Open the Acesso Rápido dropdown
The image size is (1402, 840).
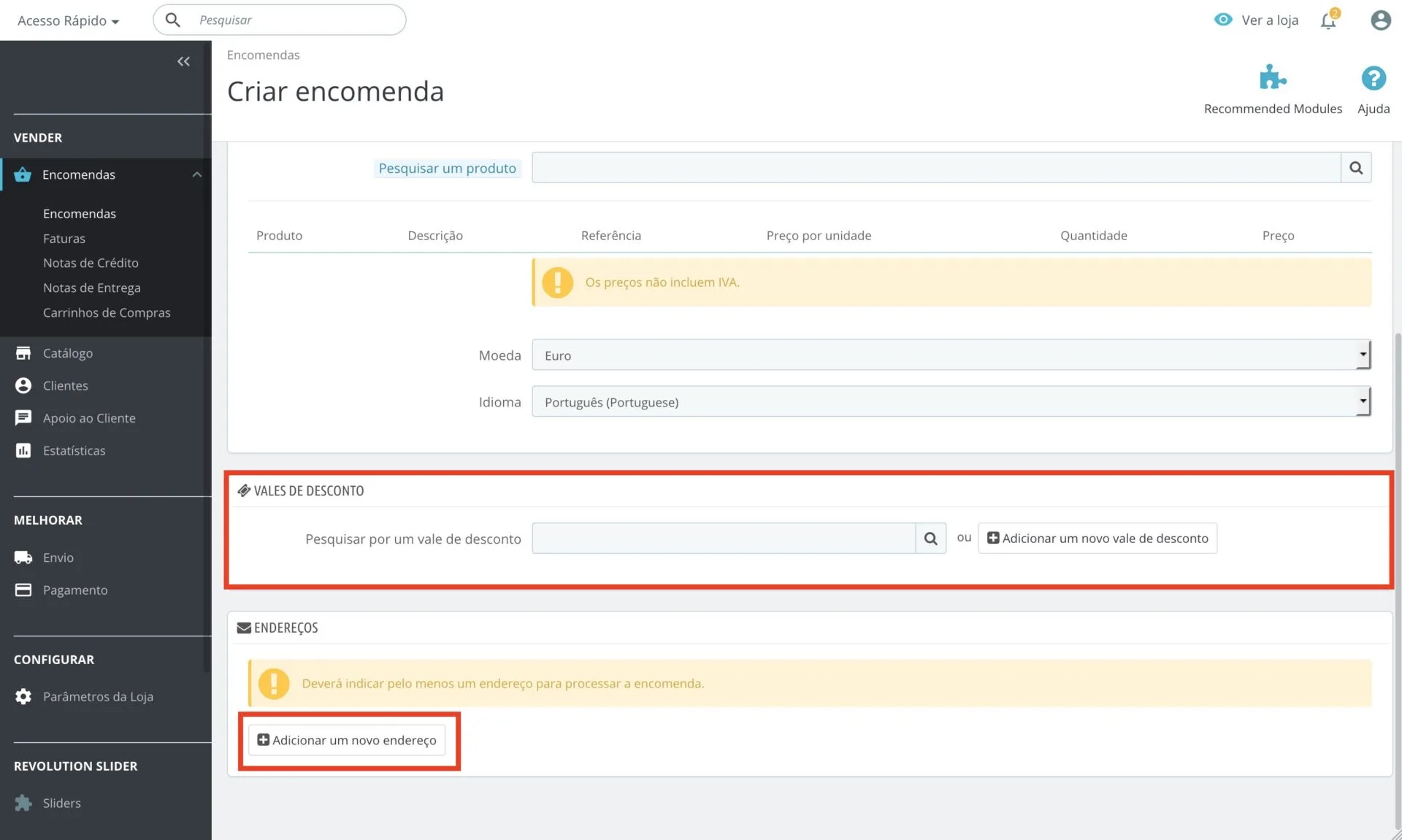point(68,20)
